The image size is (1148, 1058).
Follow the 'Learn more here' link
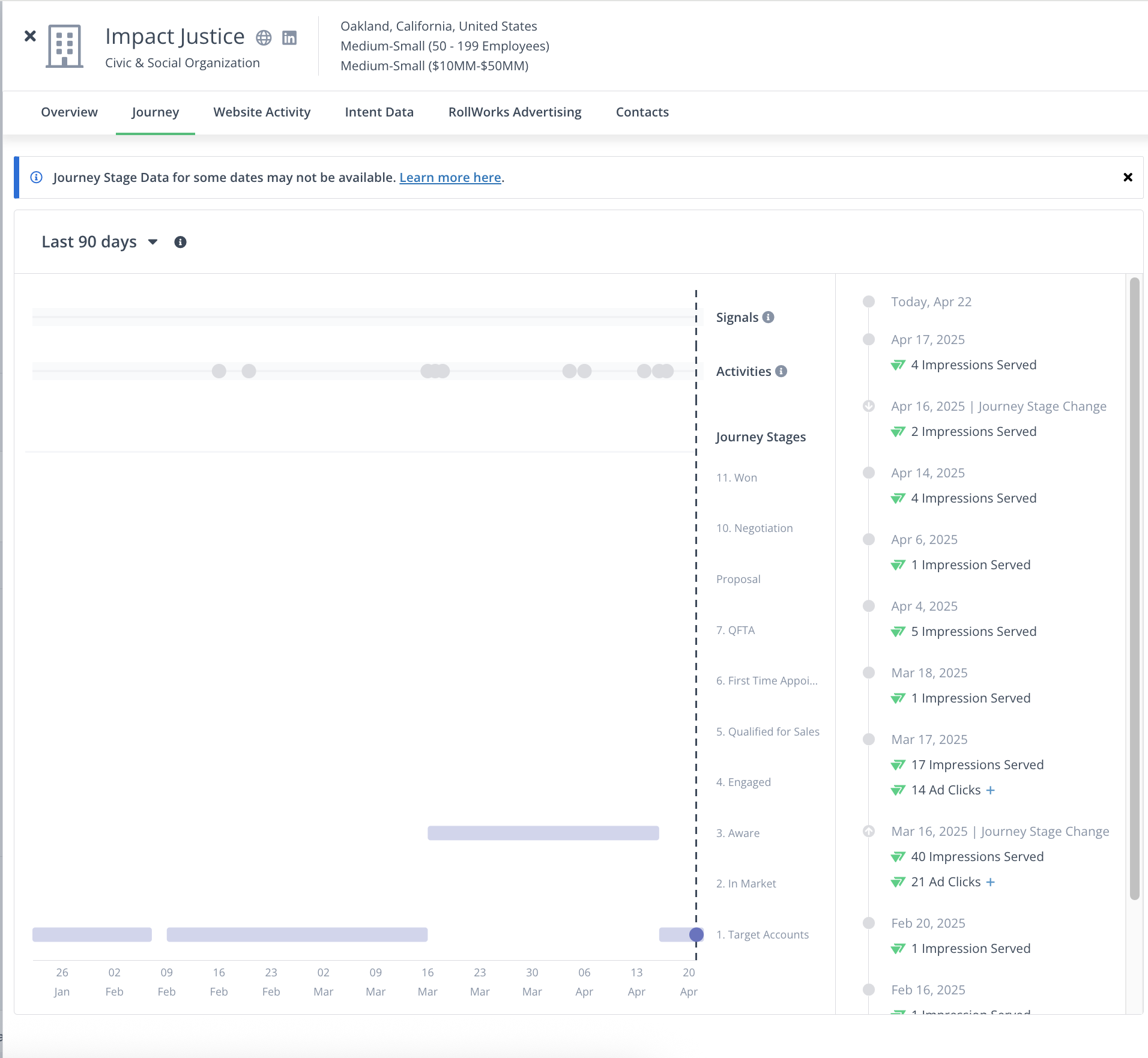(x=450, y=178)
